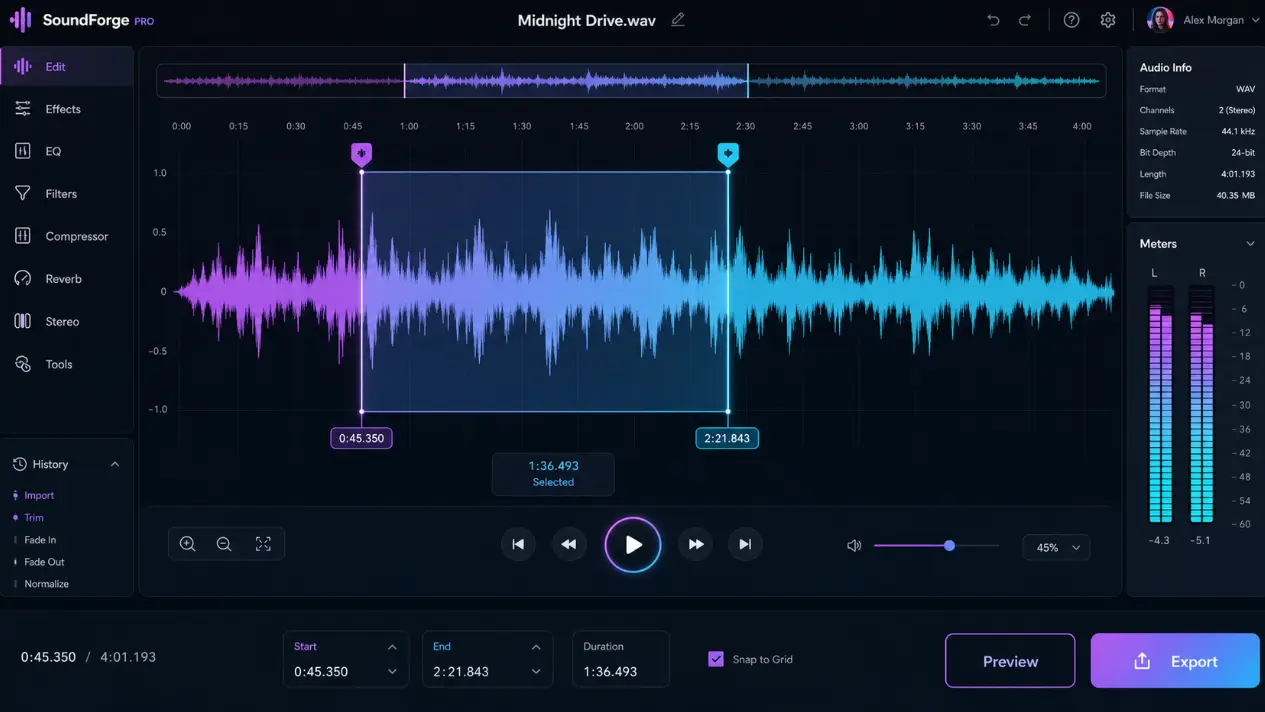Redo the last undone action
This screenshot has width=1265, height=712.
click(1025, 20)
